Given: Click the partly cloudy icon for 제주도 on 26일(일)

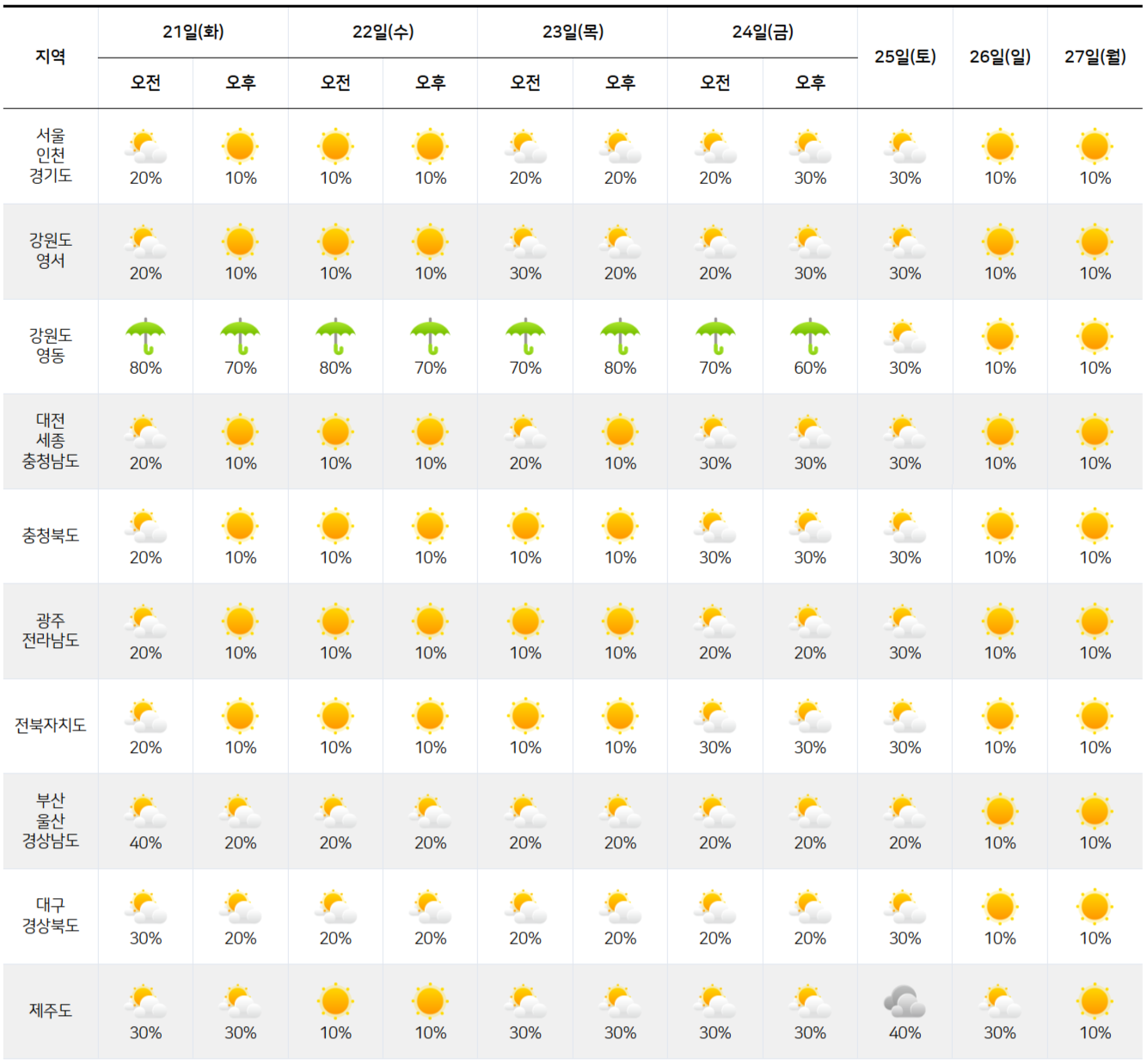Looking at the screenshot, I should [1000, 1001].
